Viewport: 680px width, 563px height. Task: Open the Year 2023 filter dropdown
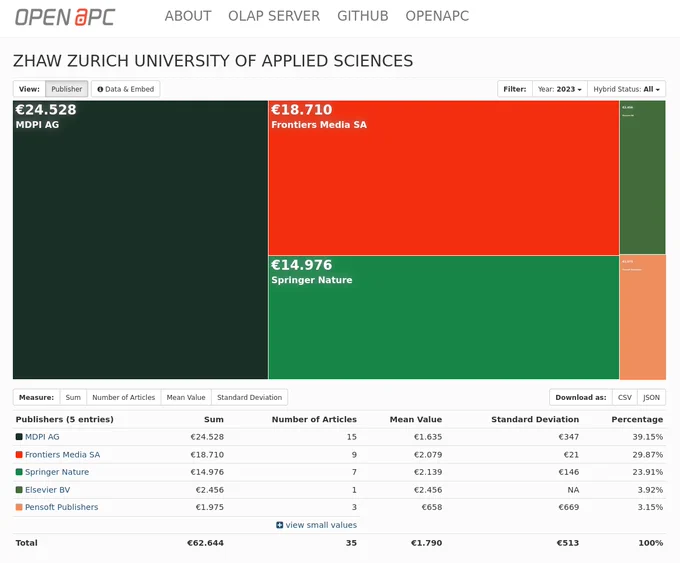coord(559,89)
